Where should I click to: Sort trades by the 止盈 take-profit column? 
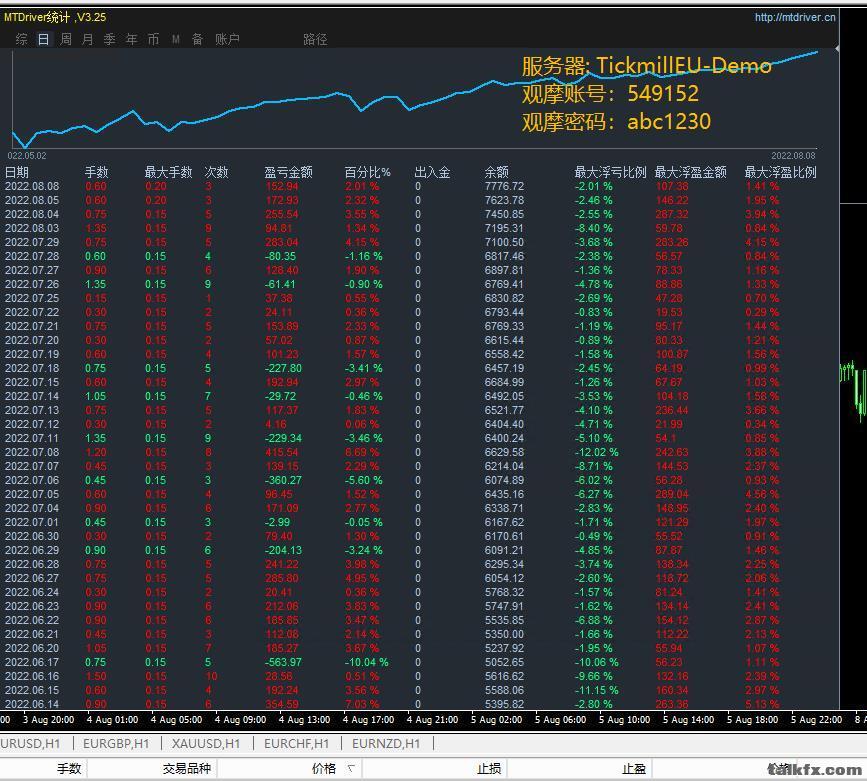pyautogui.click(x=634, y=768)
